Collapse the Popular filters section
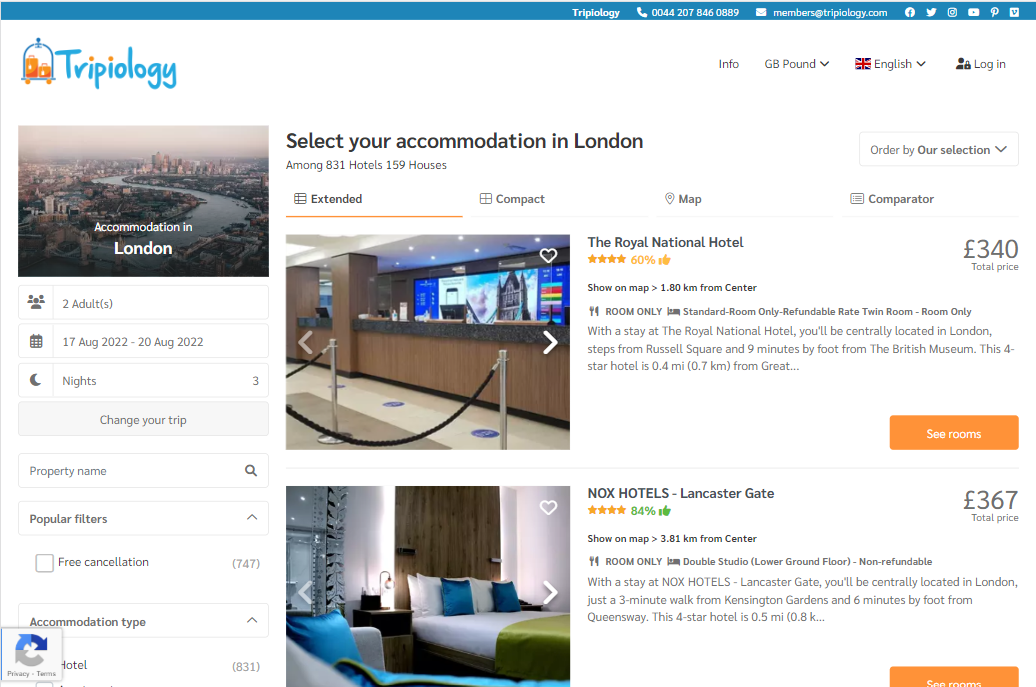 click(252, 517)
